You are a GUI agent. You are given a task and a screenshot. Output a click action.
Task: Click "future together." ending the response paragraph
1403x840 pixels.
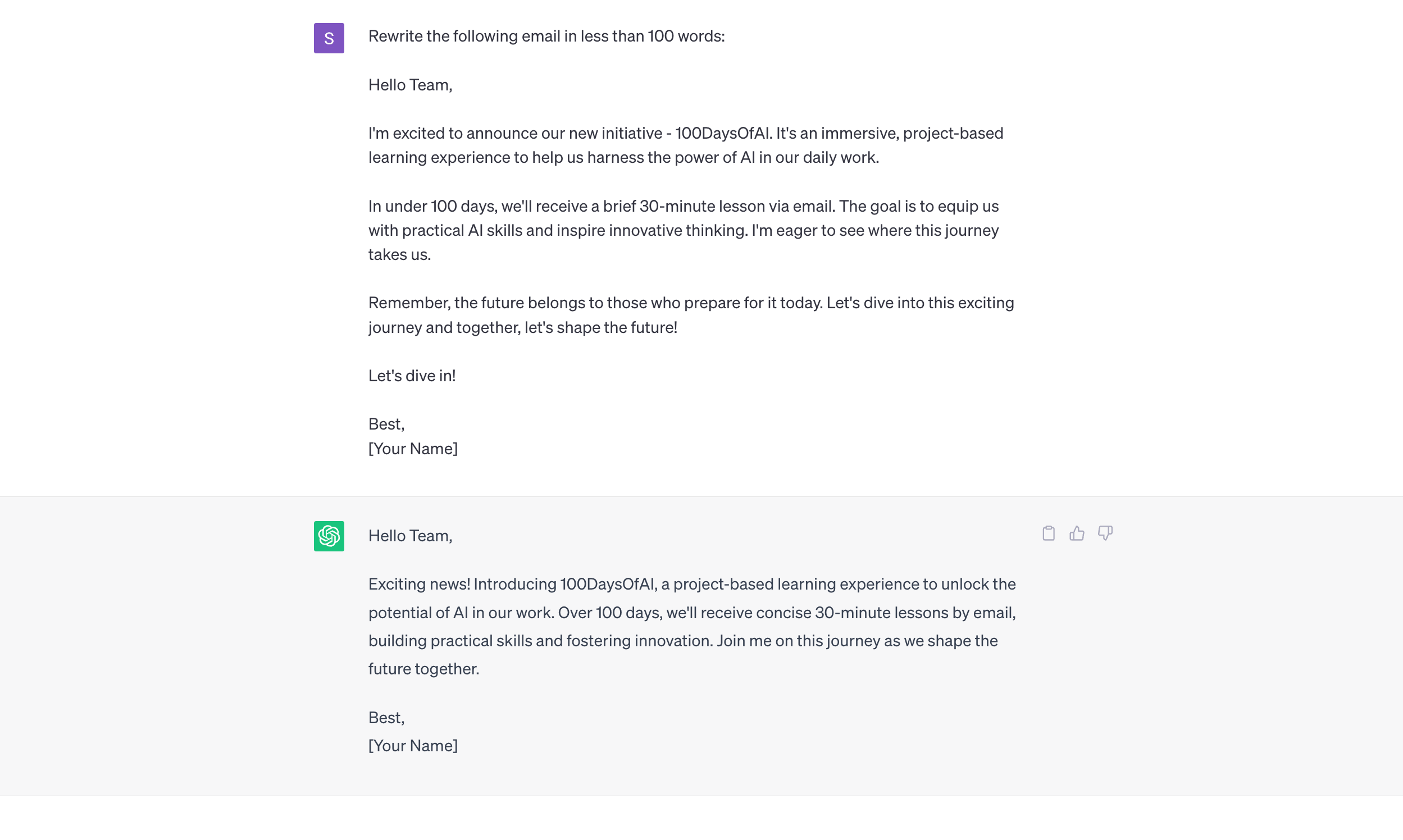[x=423, y=669]
